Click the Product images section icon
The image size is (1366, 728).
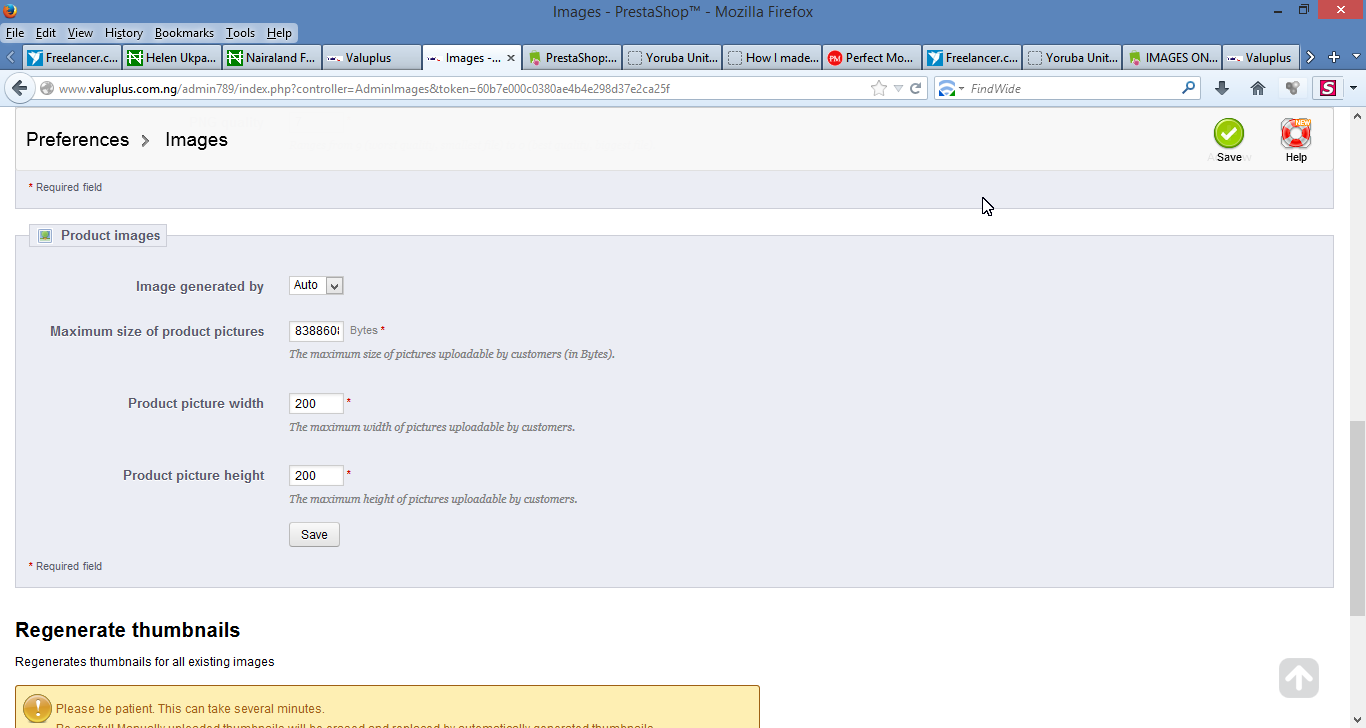coord(45,236)
